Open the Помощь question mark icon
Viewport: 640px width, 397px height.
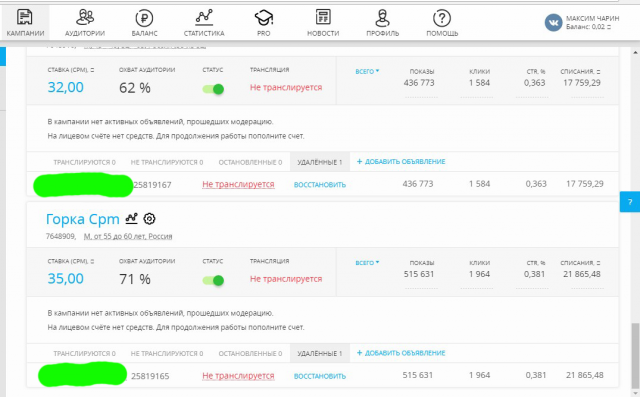pos(442,18)
